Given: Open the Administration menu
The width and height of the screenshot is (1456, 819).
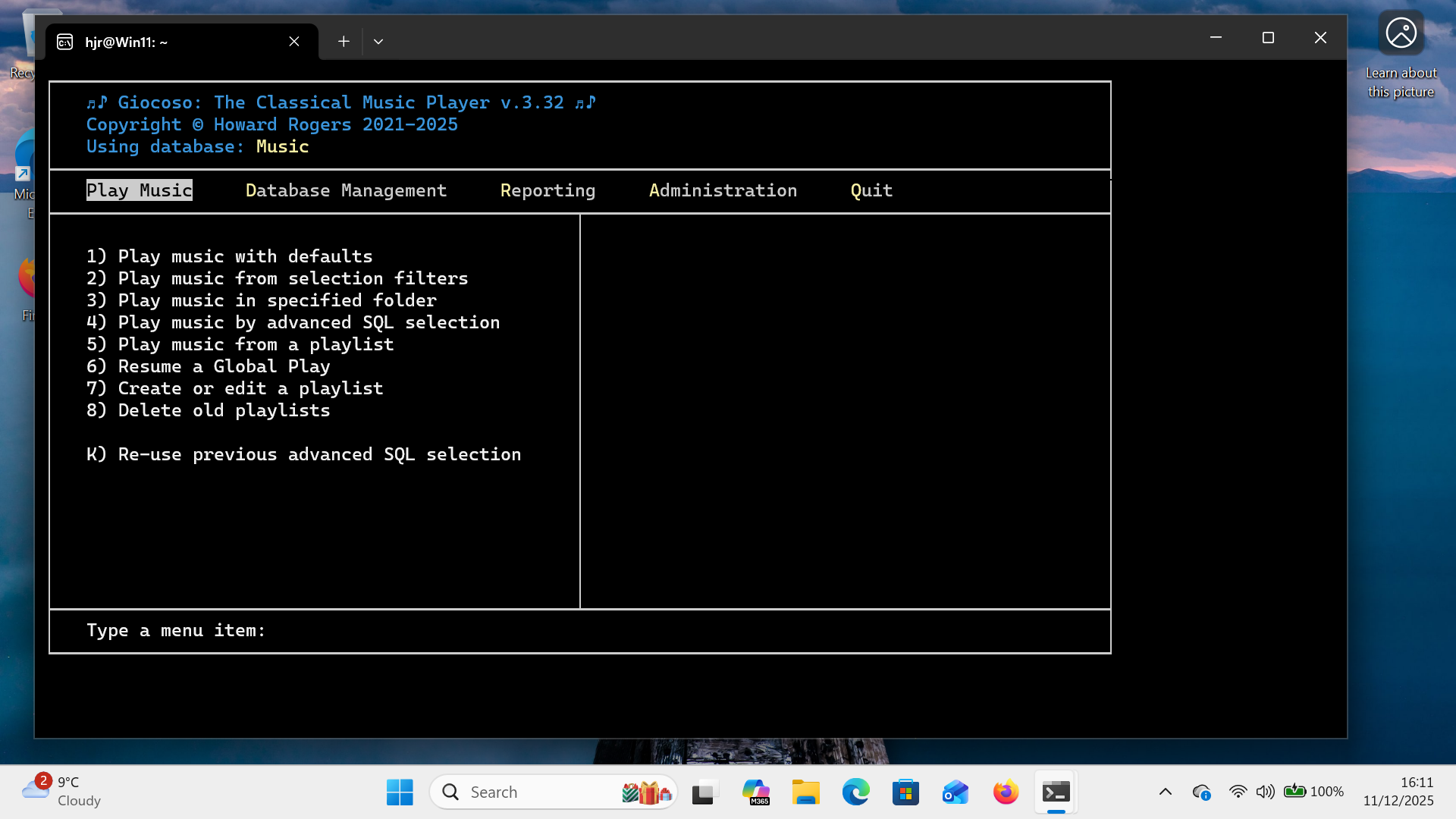Looking at the screenshot, I should (723, 190).
